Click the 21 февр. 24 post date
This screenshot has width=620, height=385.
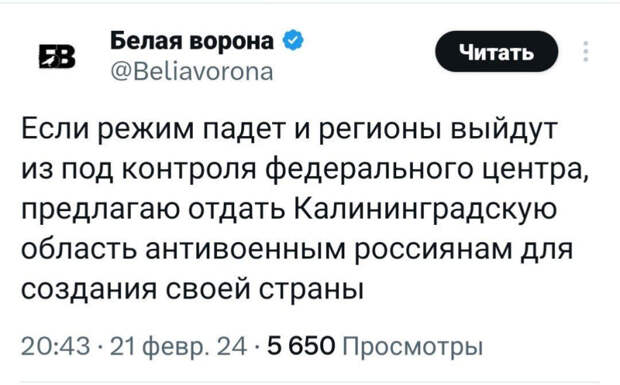coord(178,347)
